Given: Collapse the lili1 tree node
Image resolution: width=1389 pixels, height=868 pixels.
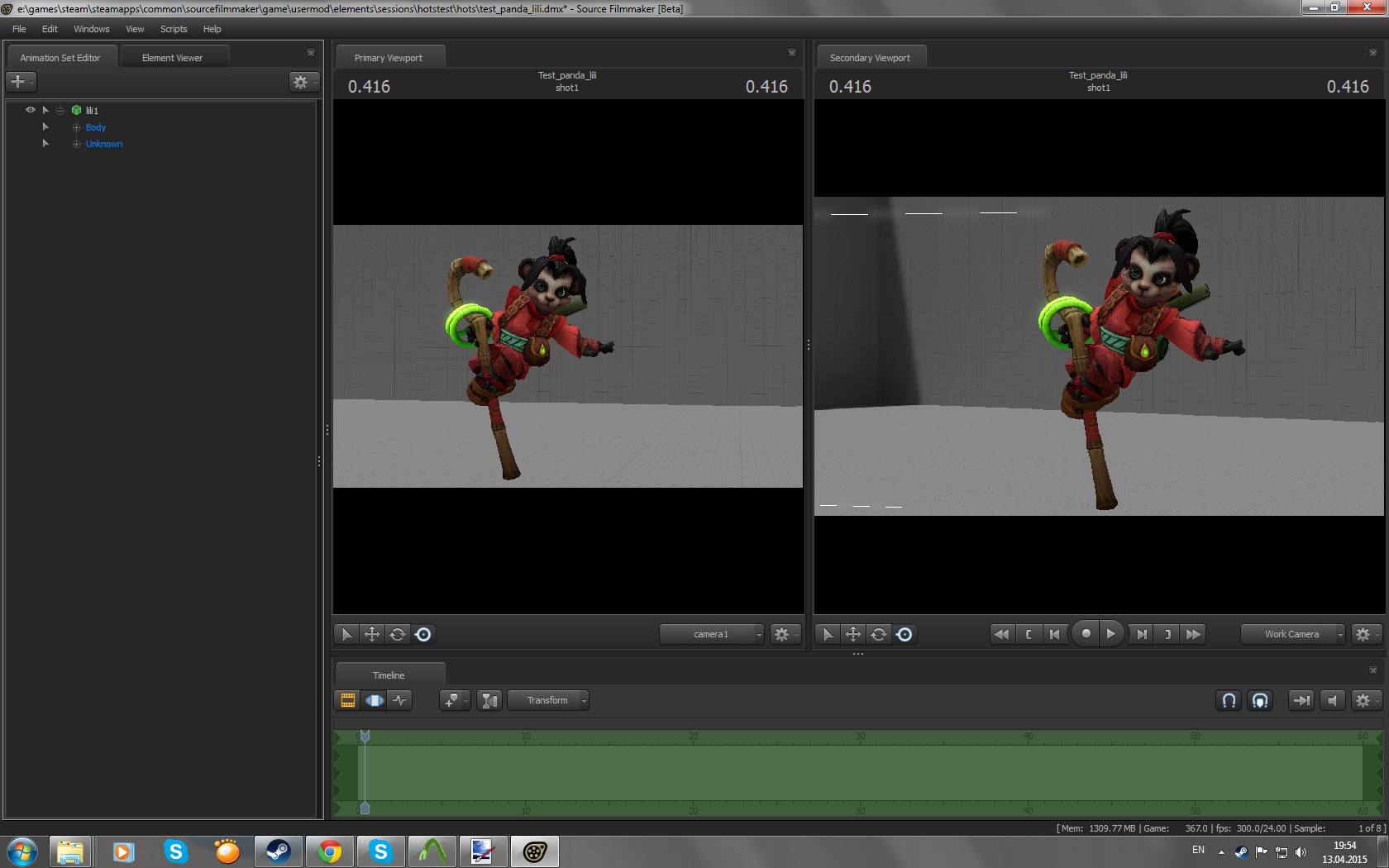Looking at the screenshot, I should 60,111.
